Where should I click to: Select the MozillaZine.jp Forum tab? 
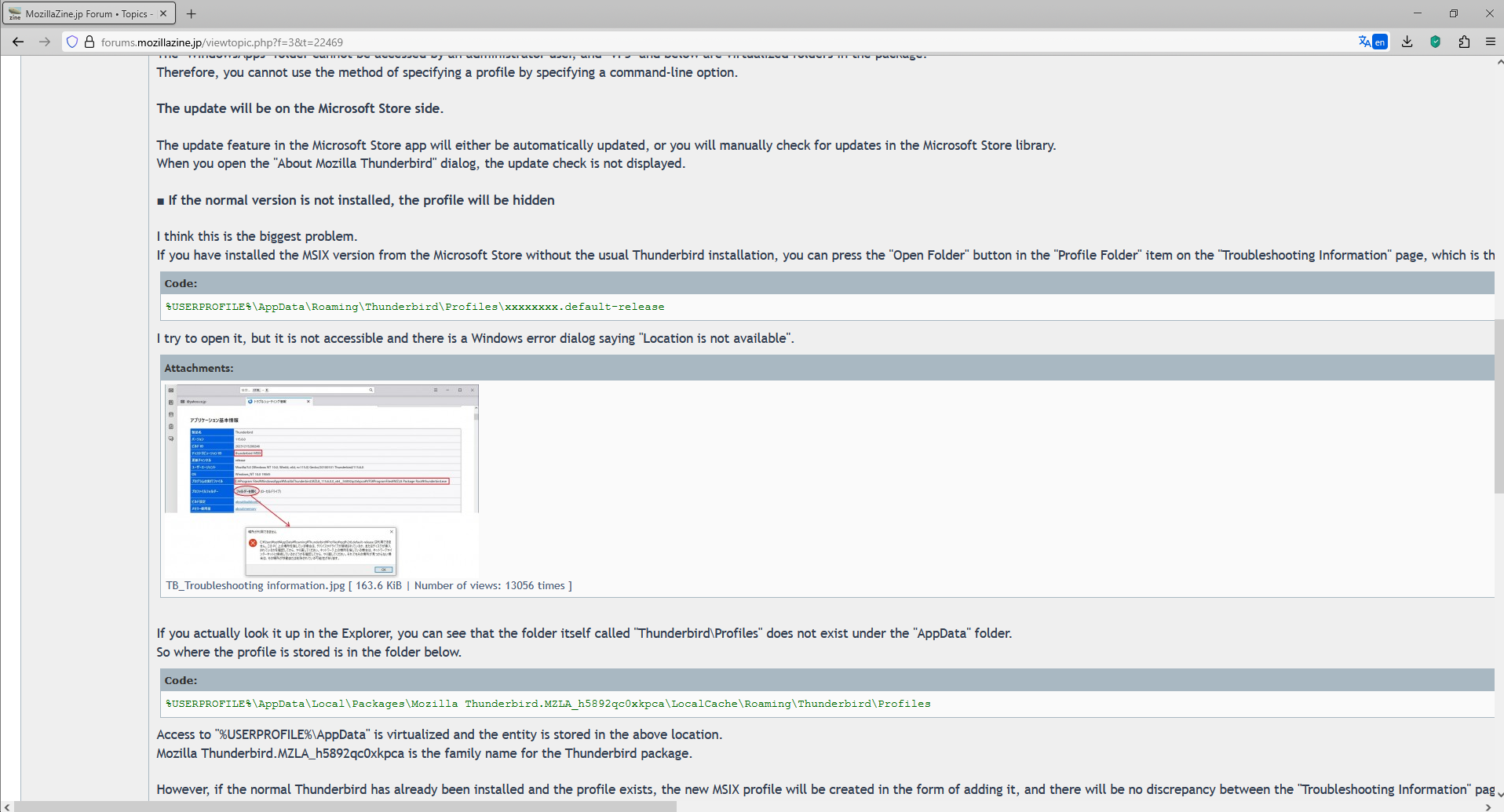tap(89, 13)
